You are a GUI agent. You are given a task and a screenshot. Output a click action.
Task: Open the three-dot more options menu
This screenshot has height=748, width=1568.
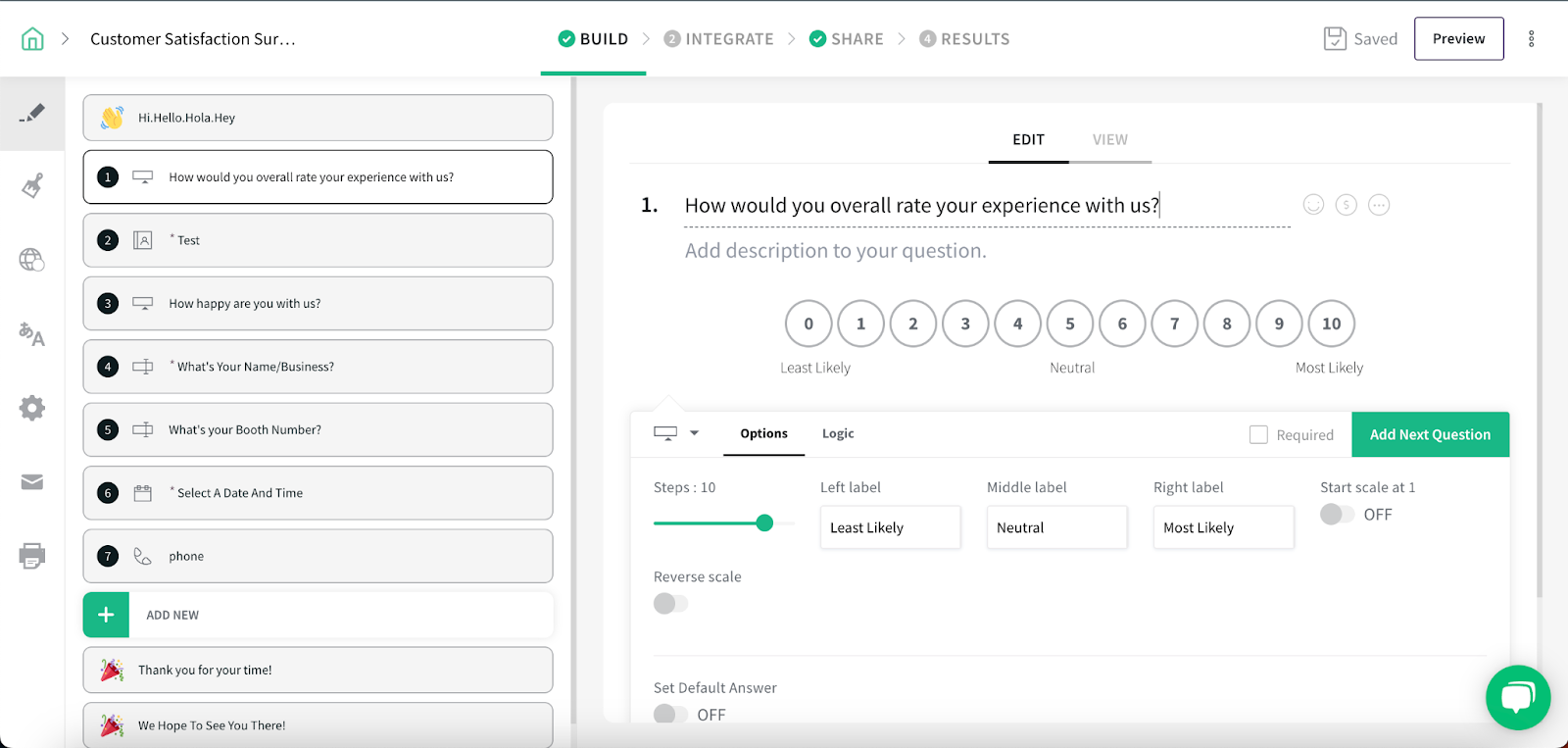(1531, 39)
